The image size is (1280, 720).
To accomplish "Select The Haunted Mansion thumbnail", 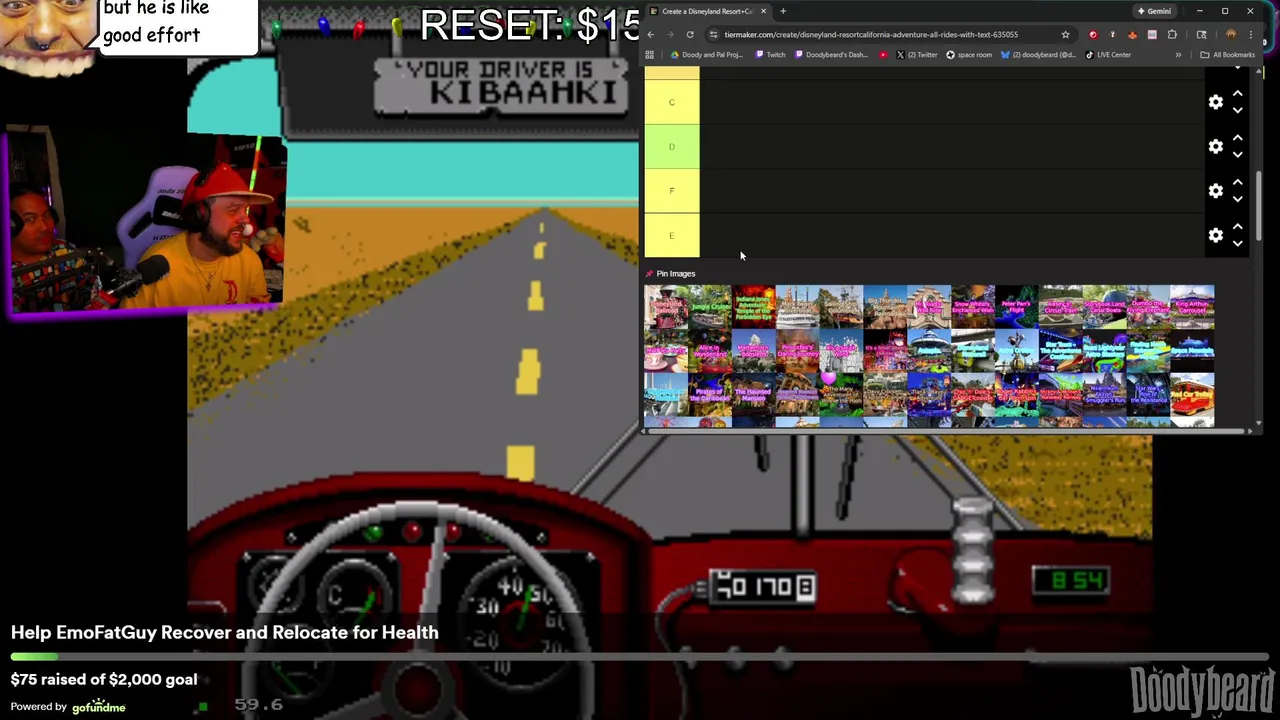I will click(x=753, y=395).
